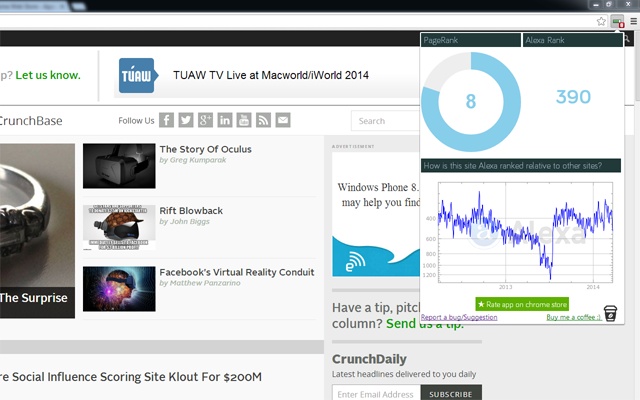Screen dimensions: 640x400
Task: Click the virtual reality head thumbnail
Action: click(119, 289)
